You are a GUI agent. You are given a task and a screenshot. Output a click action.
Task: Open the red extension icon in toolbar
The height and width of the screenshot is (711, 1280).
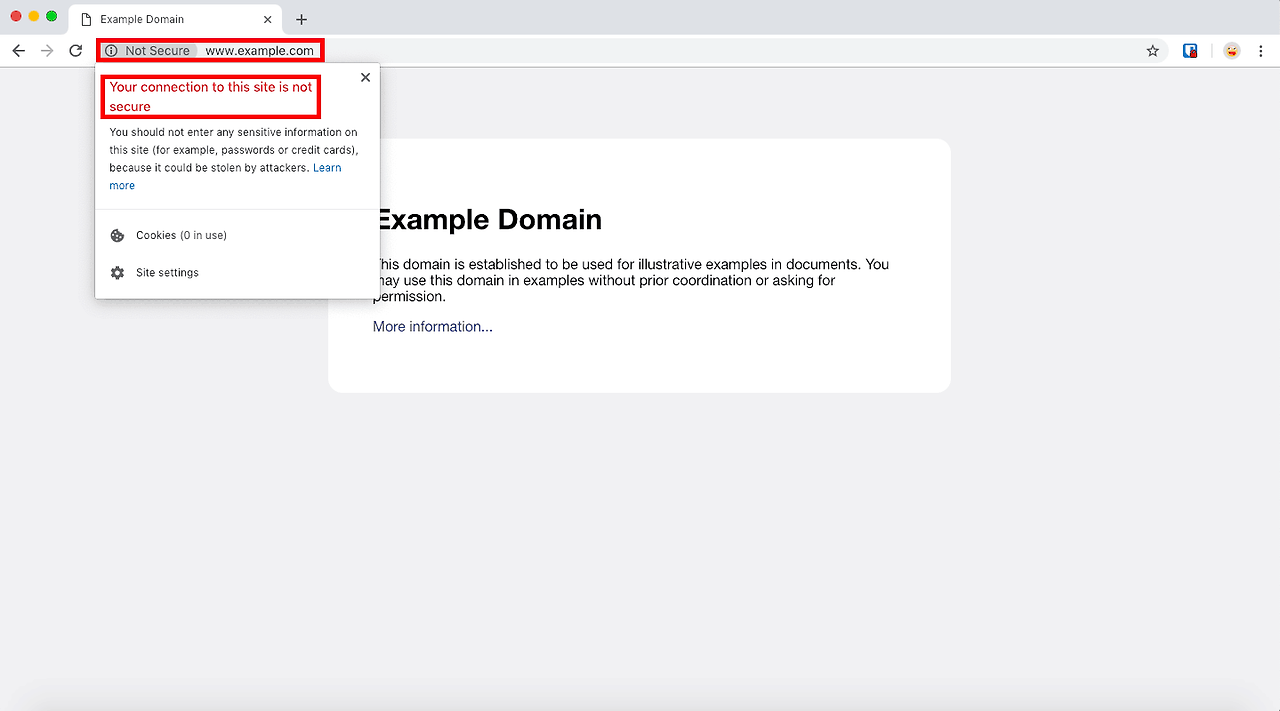pyautogui.click(x=1190, y=51)
